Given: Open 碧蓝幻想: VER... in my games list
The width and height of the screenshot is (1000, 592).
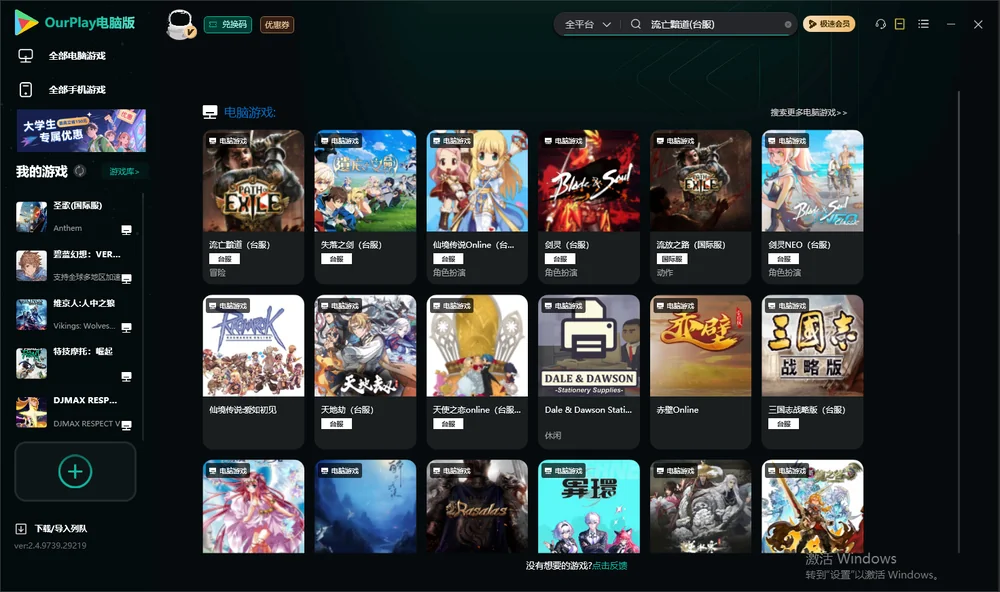Looking at the screenshot, I should (75, 266).
